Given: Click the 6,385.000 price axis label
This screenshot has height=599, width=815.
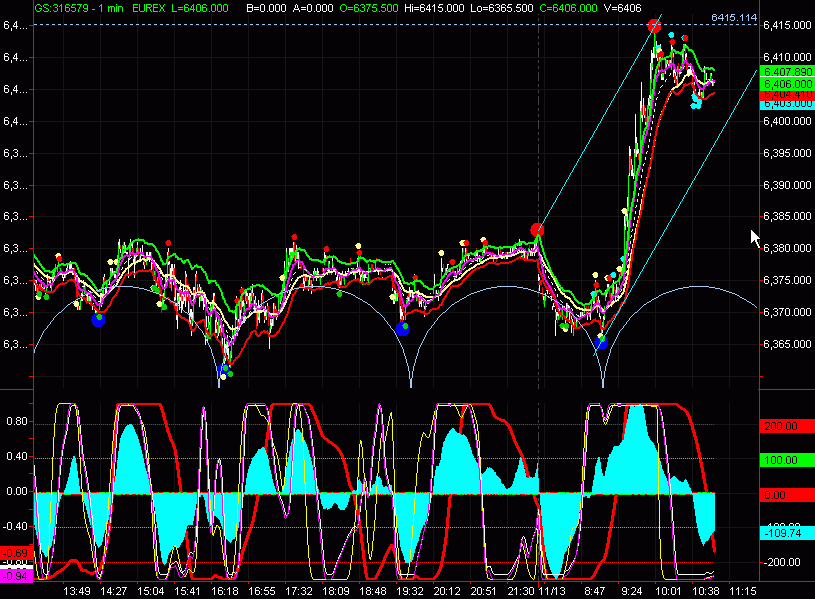Looking at the screenshot, I should 787,216.
